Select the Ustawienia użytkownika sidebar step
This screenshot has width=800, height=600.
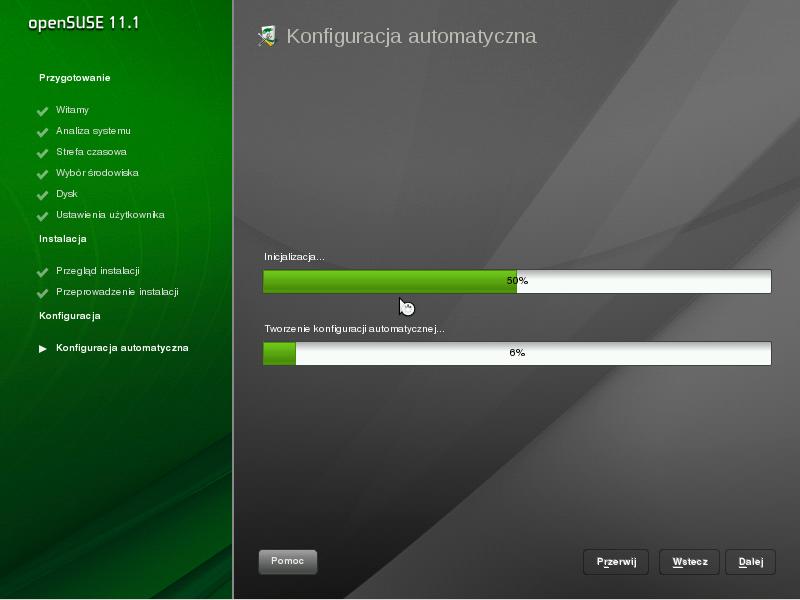click(110, 215)
